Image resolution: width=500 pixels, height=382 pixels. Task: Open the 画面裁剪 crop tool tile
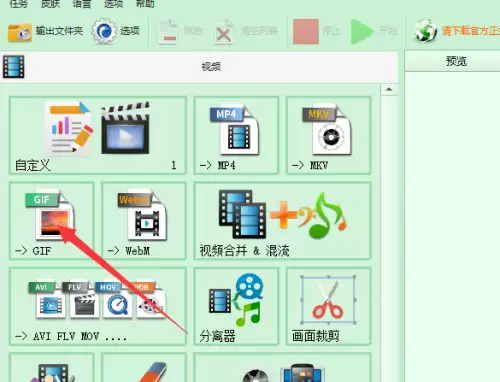click(x=328, y=306)
